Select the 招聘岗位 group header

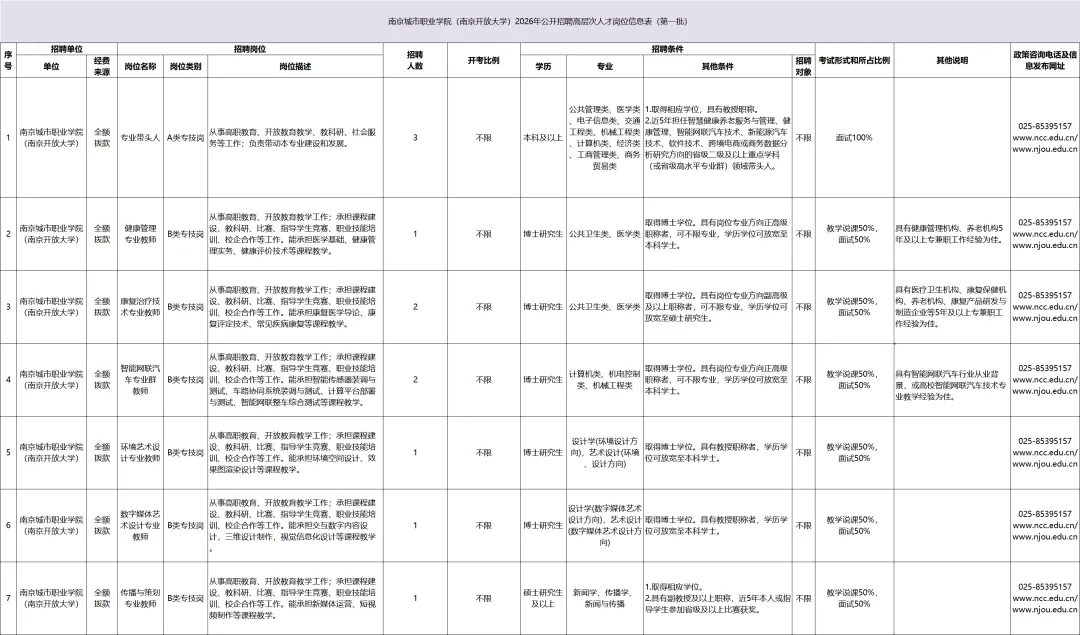(250, 49)
